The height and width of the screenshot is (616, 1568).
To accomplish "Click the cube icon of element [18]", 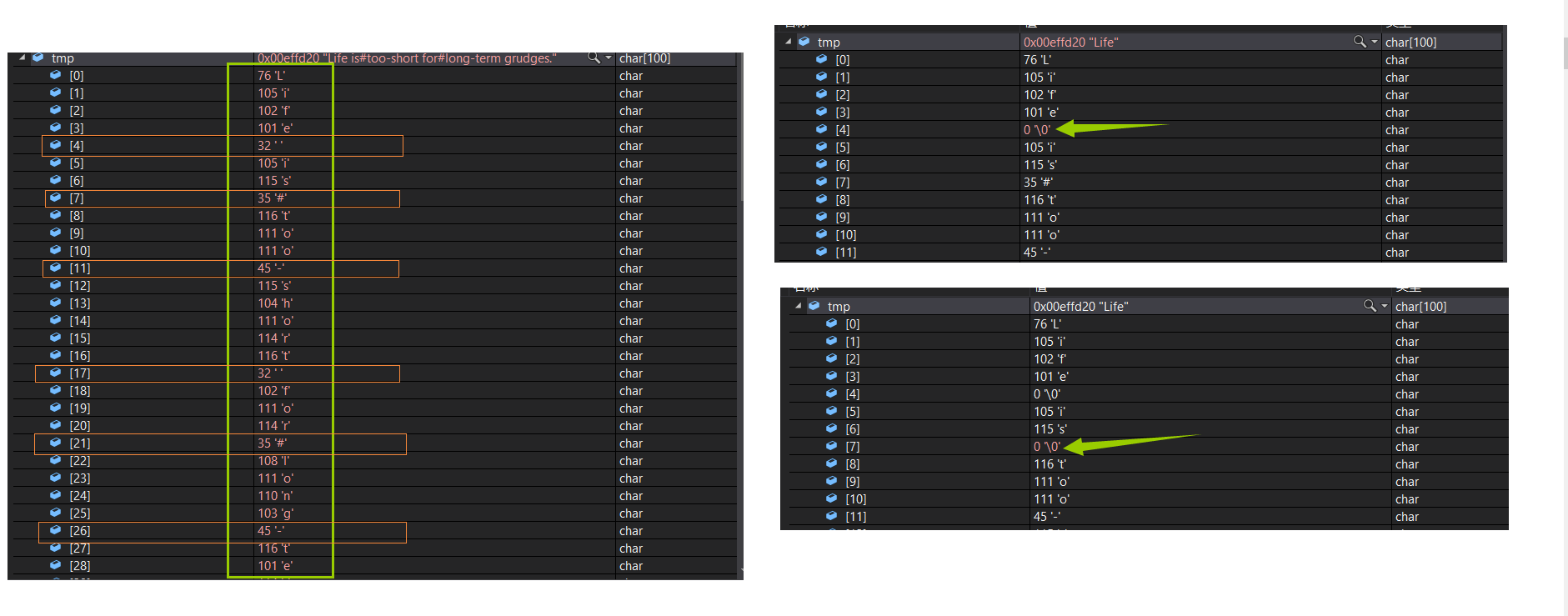I will pyautogui.click(x=55, y=390).
